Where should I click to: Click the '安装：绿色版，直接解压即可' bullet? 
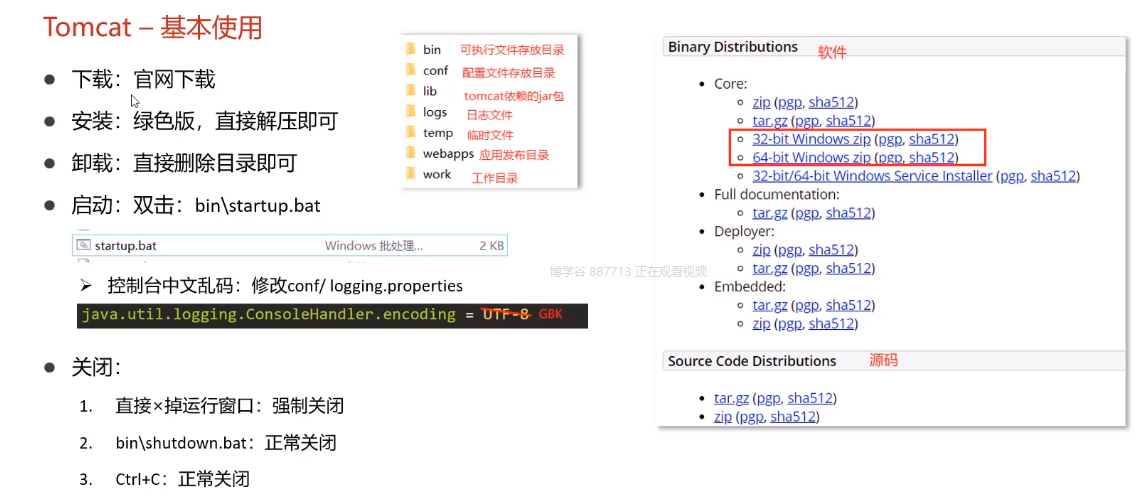click(x=205, y=121)
